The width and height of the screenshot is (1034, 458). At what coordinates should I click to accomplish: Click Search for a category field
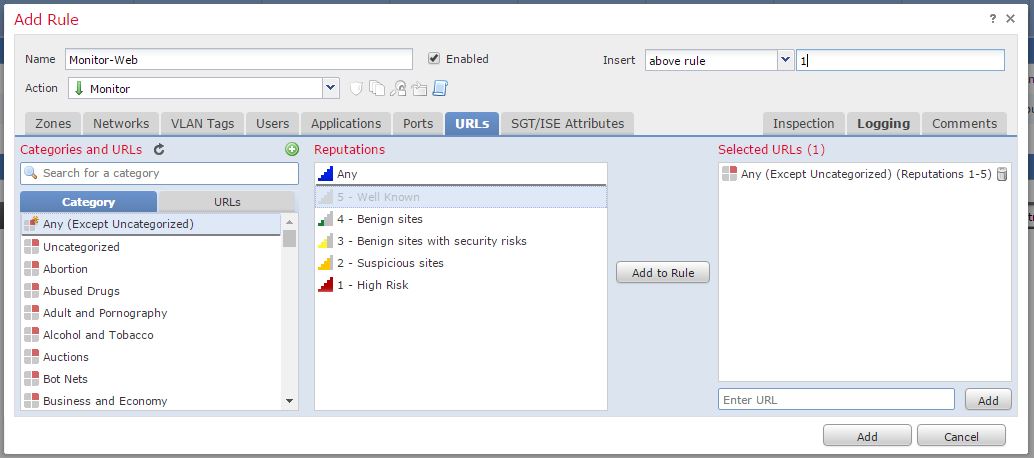159,173
